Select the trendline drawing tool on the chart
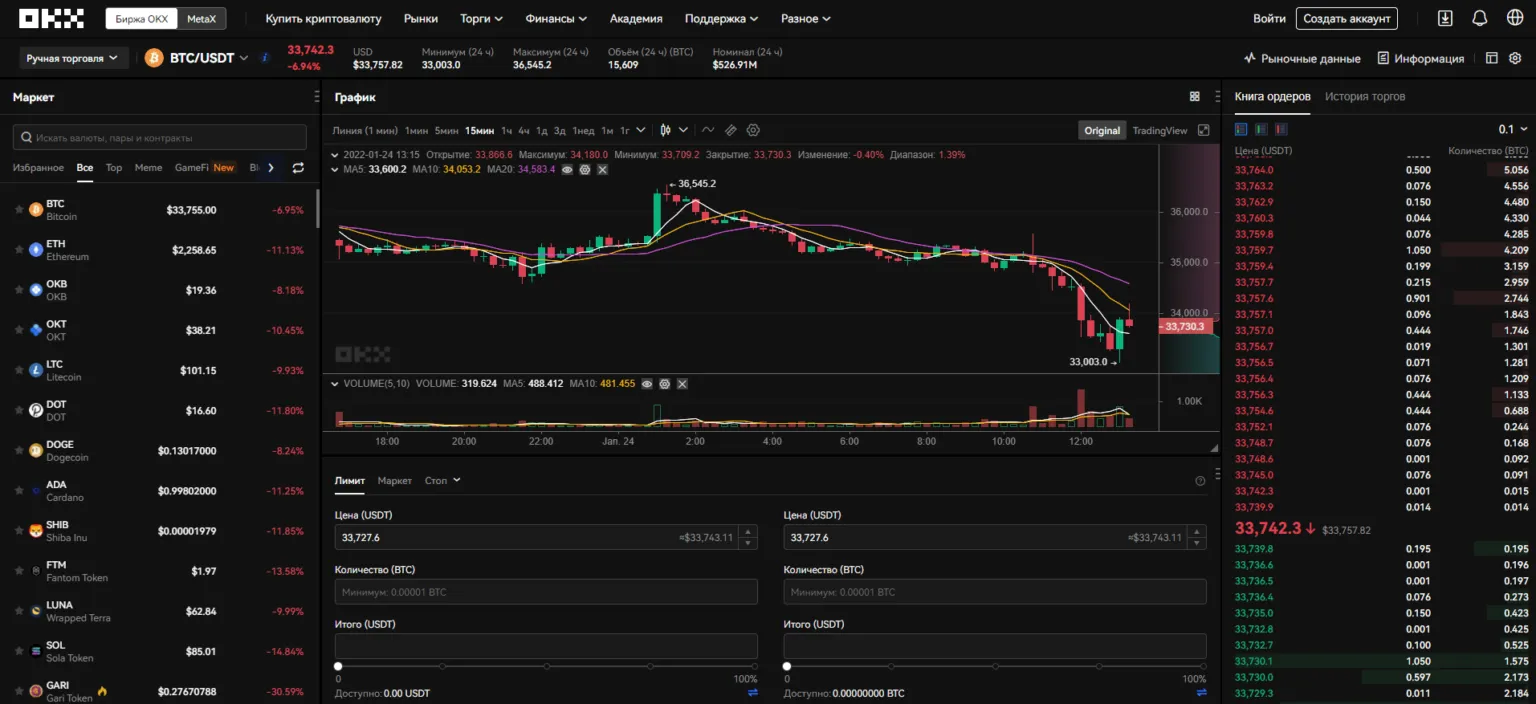Image resolution: width=1536 pixels, height=704 pixels. (710, 130)
